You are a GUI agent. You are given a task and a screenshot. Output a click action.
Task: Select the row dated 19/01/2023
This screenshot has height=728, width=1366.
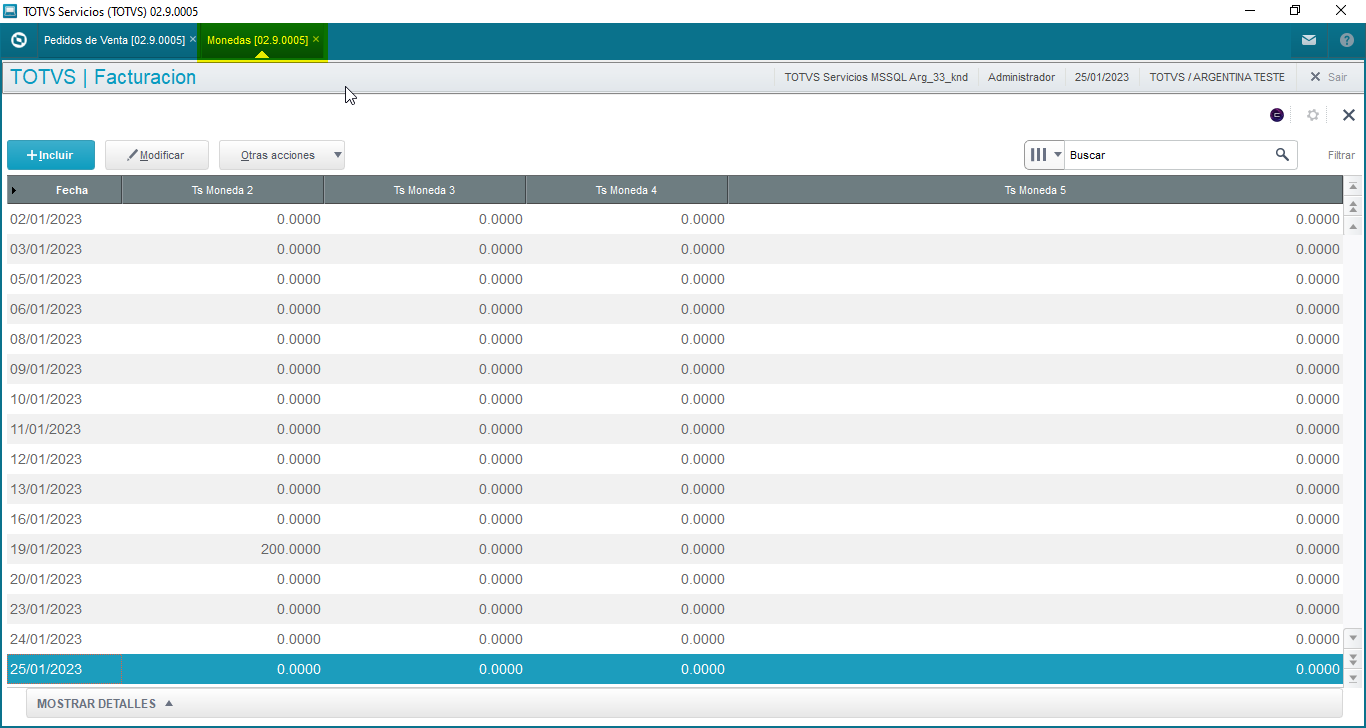pyautogui.click(x=675, y=549)
